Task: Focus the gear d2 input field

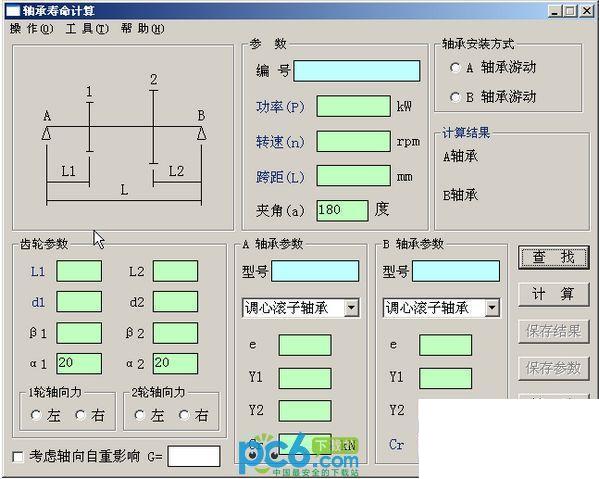Action: coord(175,302)
